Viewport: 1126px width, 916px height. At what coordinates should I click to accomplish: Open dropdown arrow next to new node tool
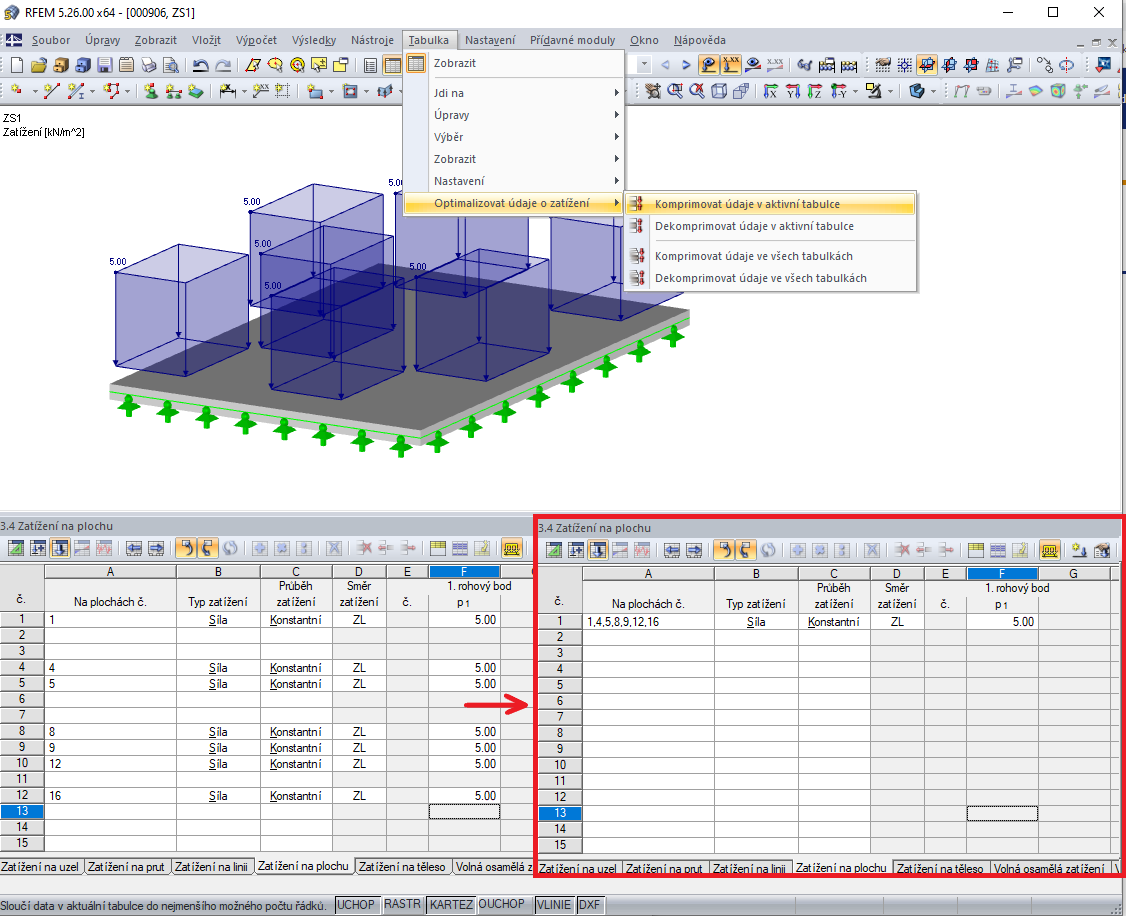click(34, 91)
